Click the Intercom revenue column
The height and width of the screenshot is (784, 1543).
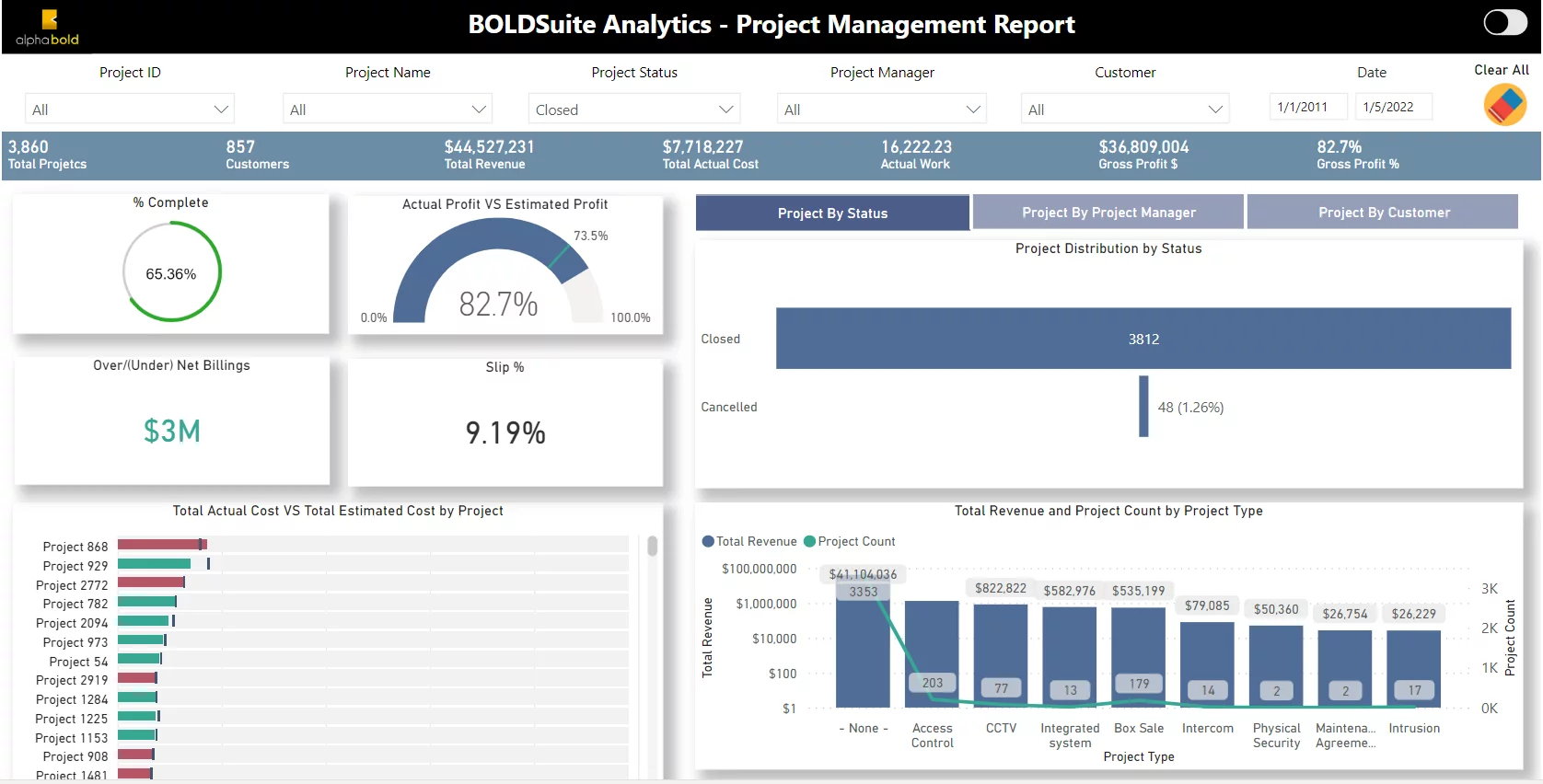tap(1207, 664)
